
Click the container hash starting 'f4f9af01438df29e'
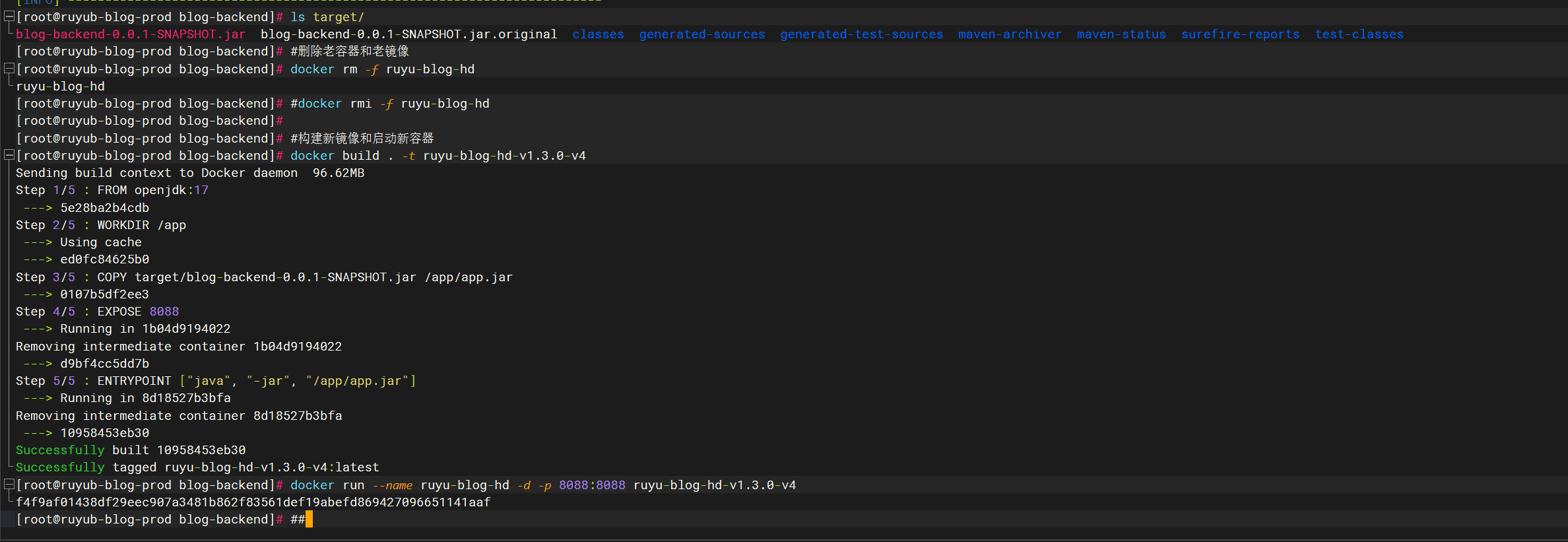point(253,502)
